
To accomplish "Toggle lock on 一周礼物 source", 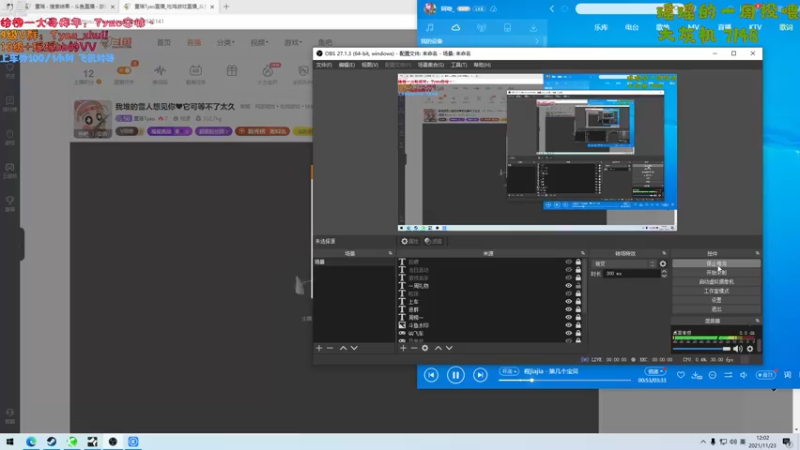I will [x=578, y=286].
